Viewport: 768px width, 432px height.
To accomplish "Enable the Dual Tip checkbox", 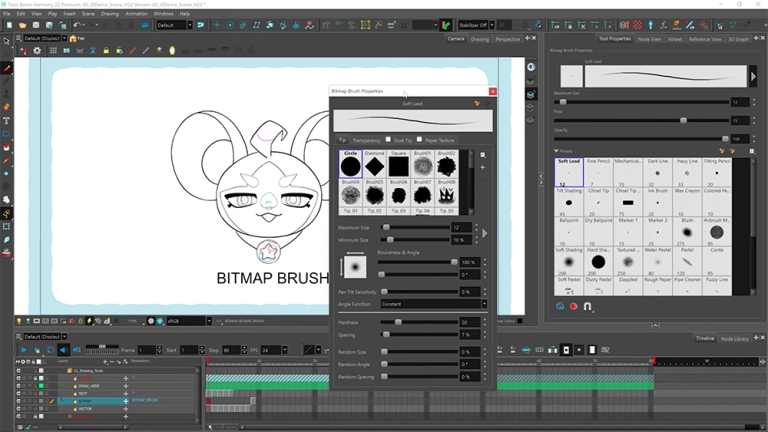I will pos(389,140).
